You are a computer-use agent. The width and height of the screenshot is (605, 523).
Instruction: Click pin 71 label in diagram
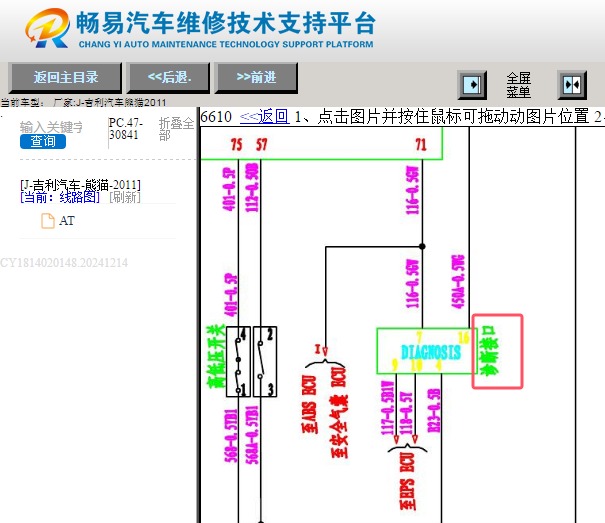pyautogui.click(x=421, y=145)
